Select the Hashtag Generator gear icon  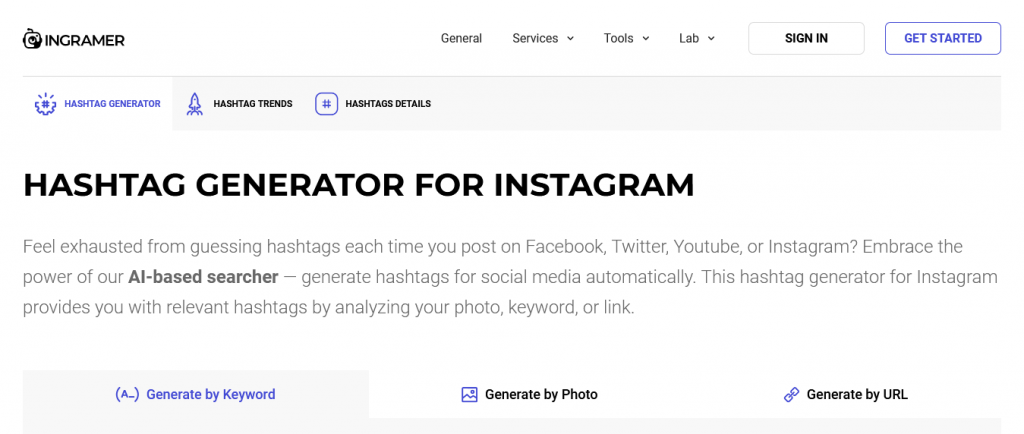tap(45, 104)
